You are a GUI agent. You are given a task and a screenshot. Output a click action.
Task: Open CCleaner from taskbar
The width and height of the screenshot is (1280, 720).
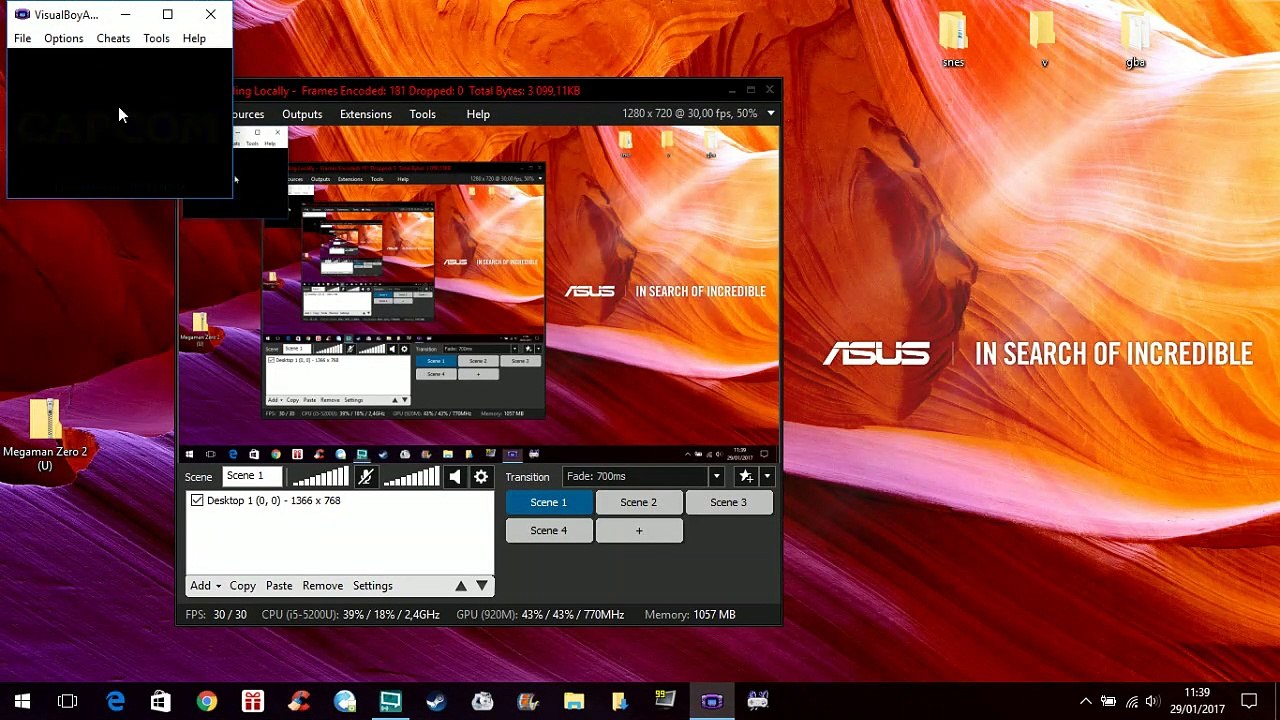click(298, 701)
